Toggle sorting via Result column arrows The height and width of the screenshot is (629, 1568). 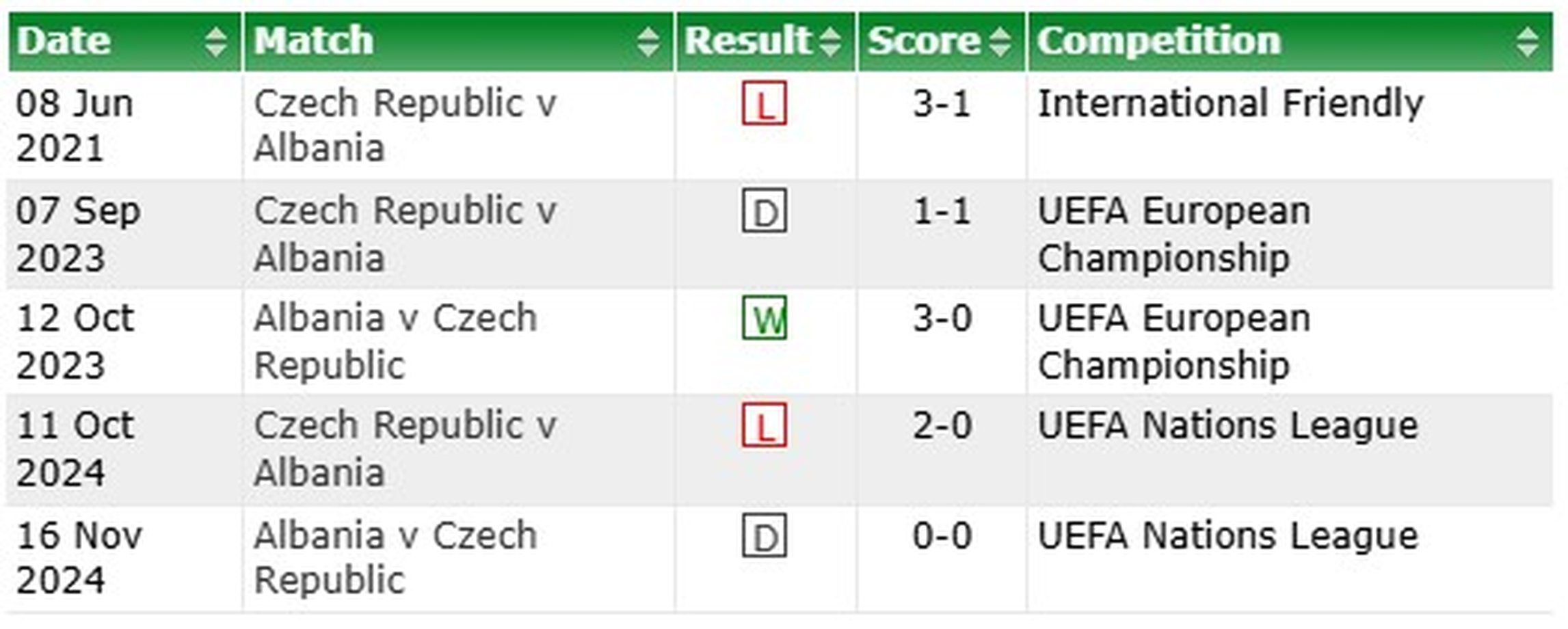829,42
